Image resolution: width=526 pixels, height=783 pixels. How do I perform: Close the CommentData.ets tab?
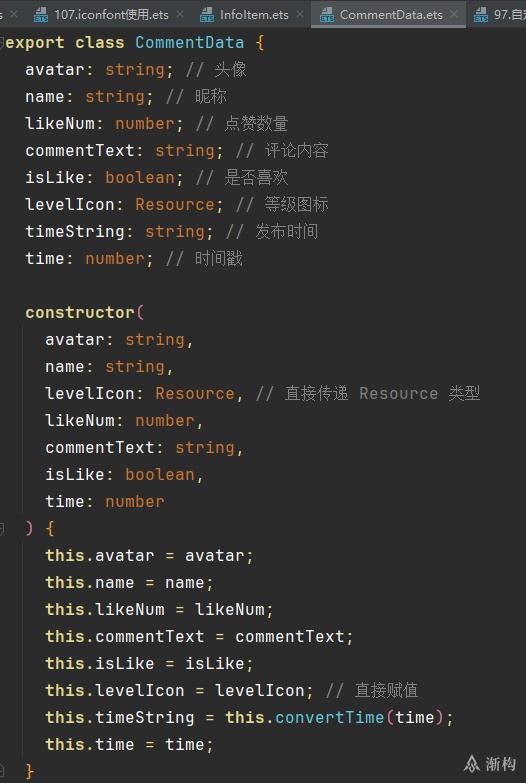pos(454,14)
